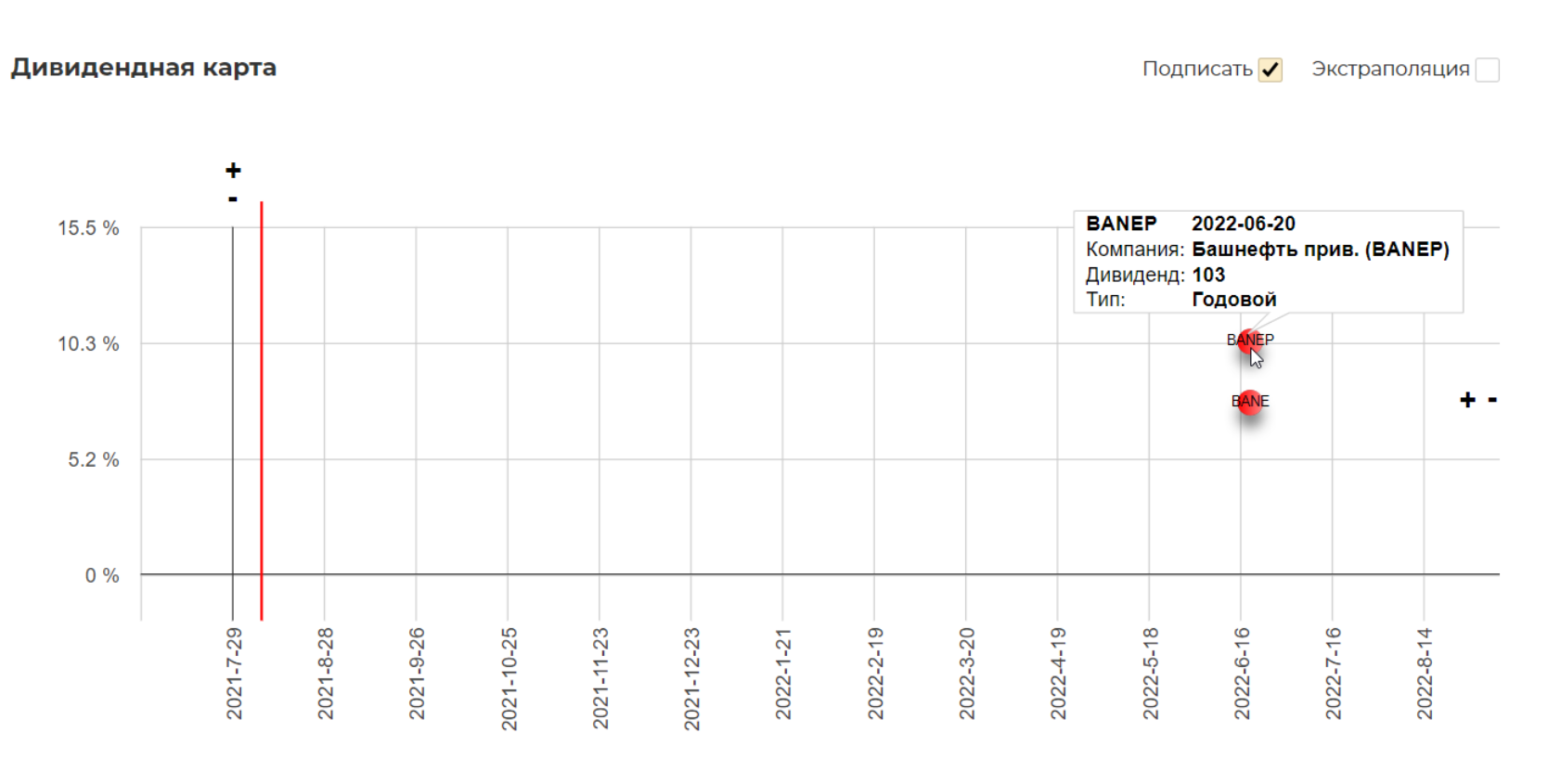Click the 2021-7-29 date axis label
This screenshot has height=784, width=1548.
234,673
